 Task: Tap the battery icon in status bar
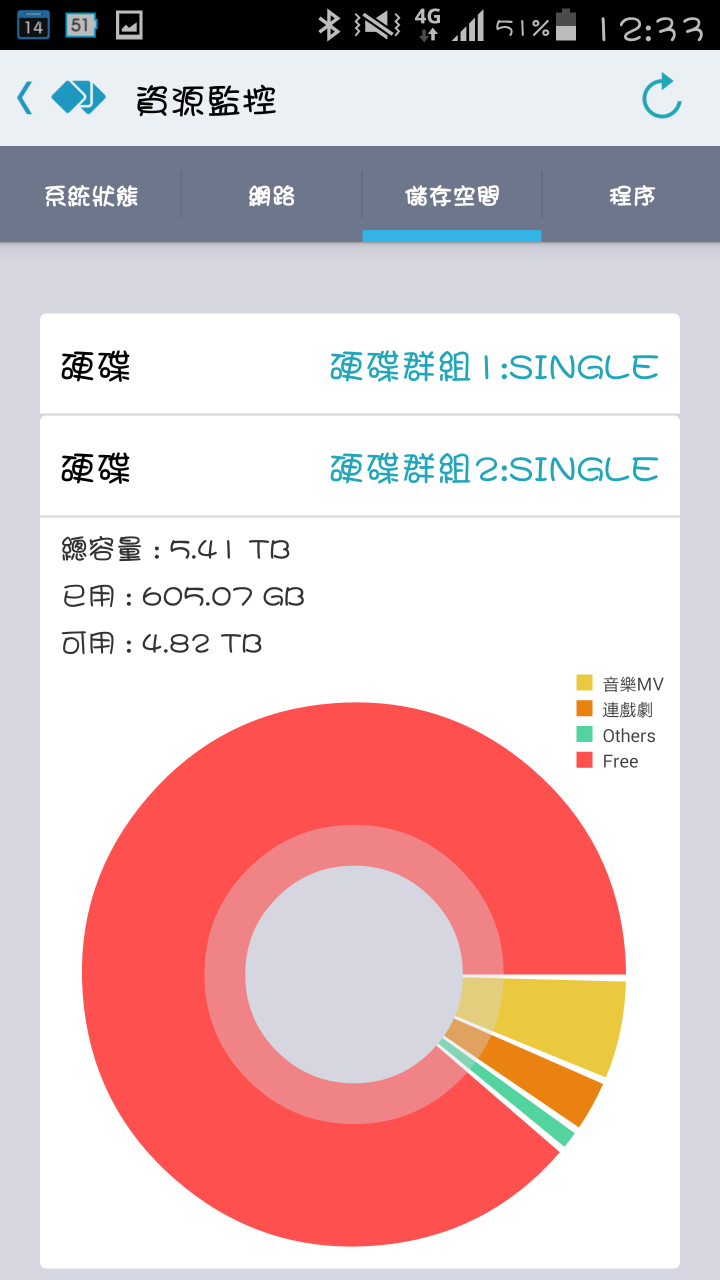566,24
